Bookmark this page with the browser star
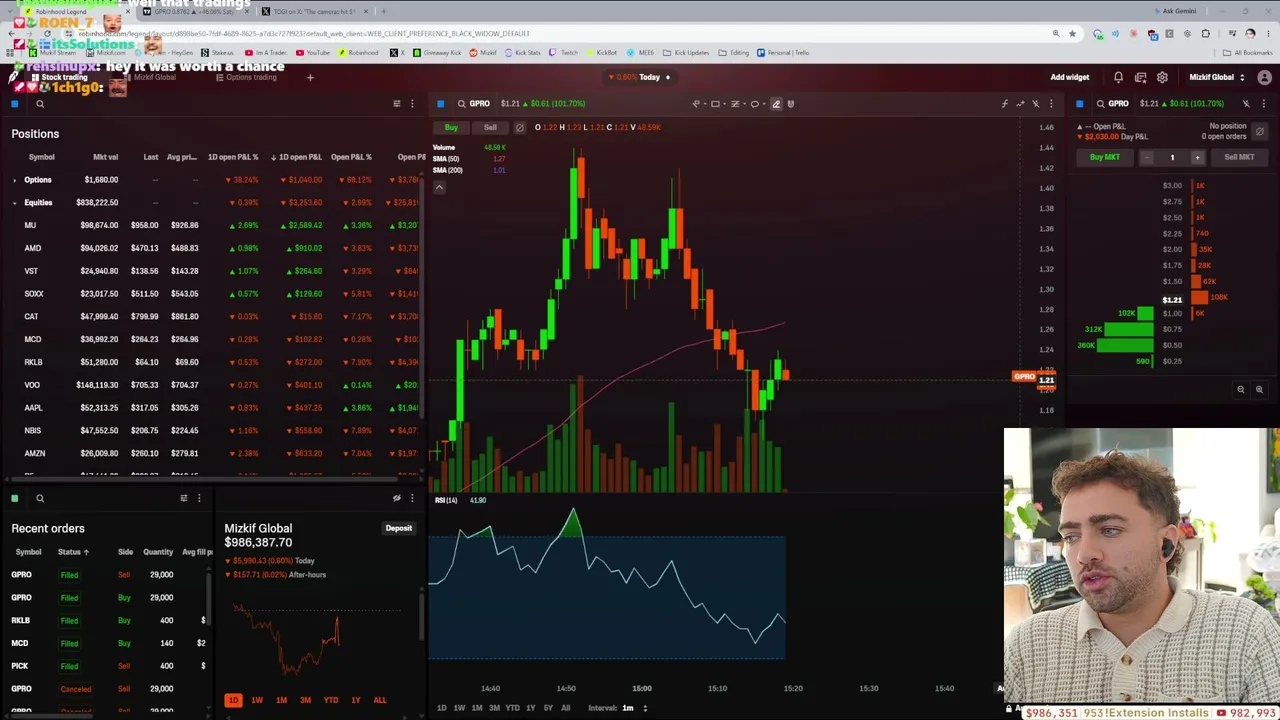 [x=1072, y=34]
